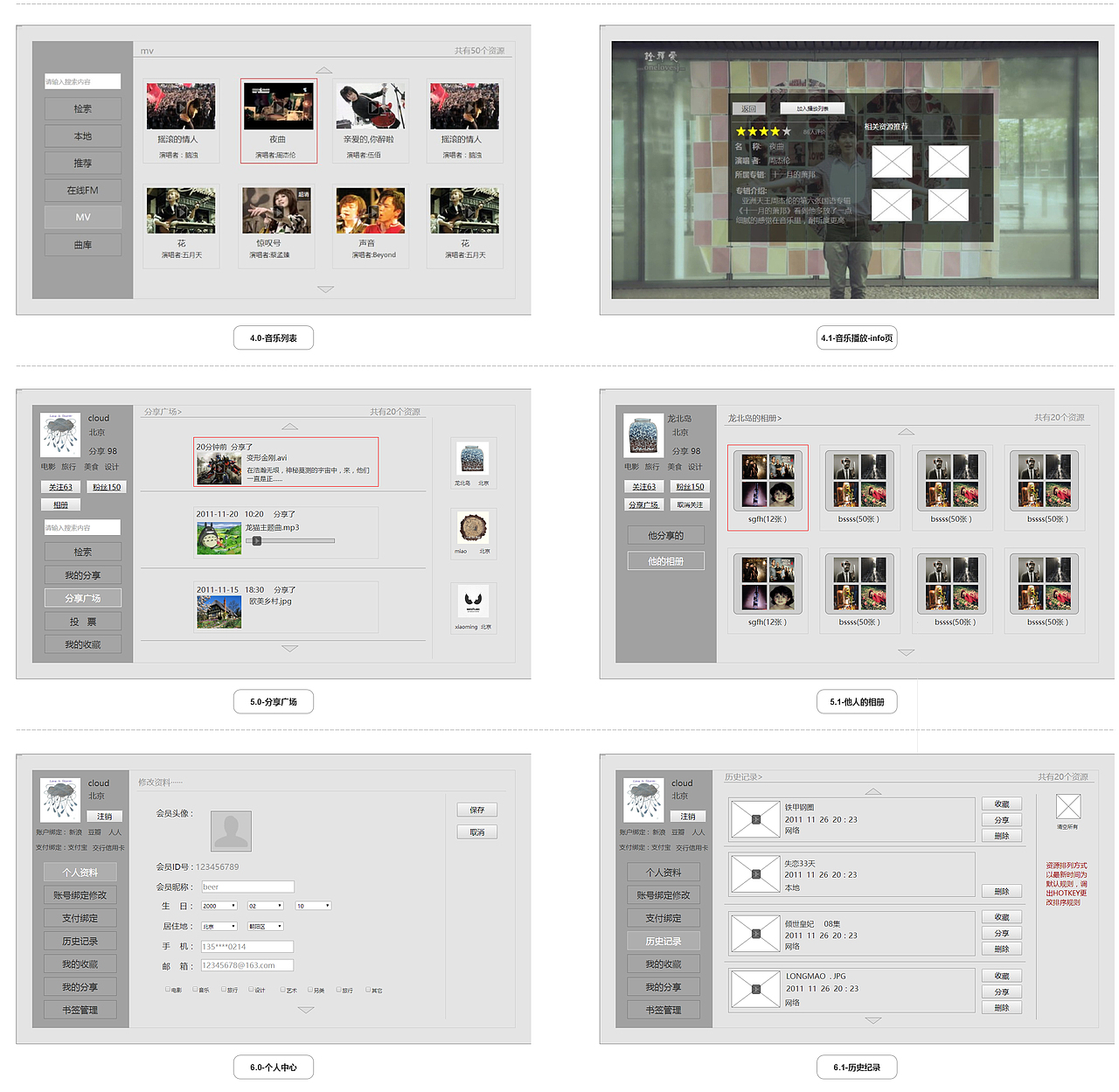Open the 变形金刚.avi shared video thumbnail
Viewport: 1119px width, 1092px height.
pyautogui.click(x=219, y=469)
